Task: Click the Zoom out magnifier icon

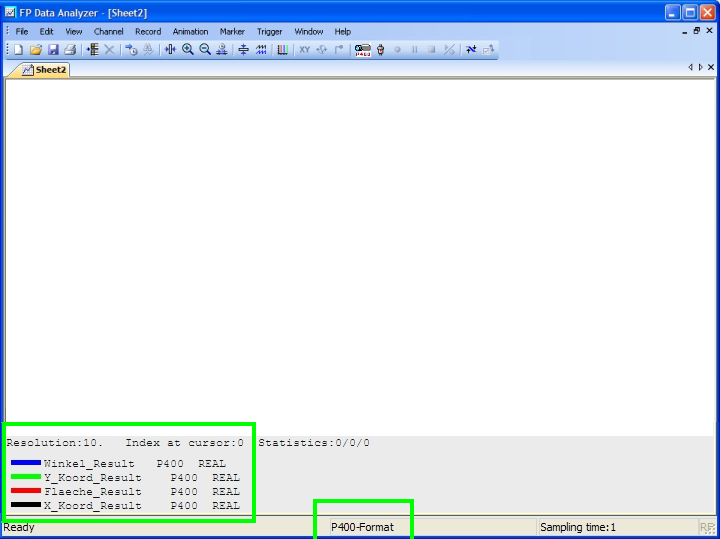Action: (205, 49)
